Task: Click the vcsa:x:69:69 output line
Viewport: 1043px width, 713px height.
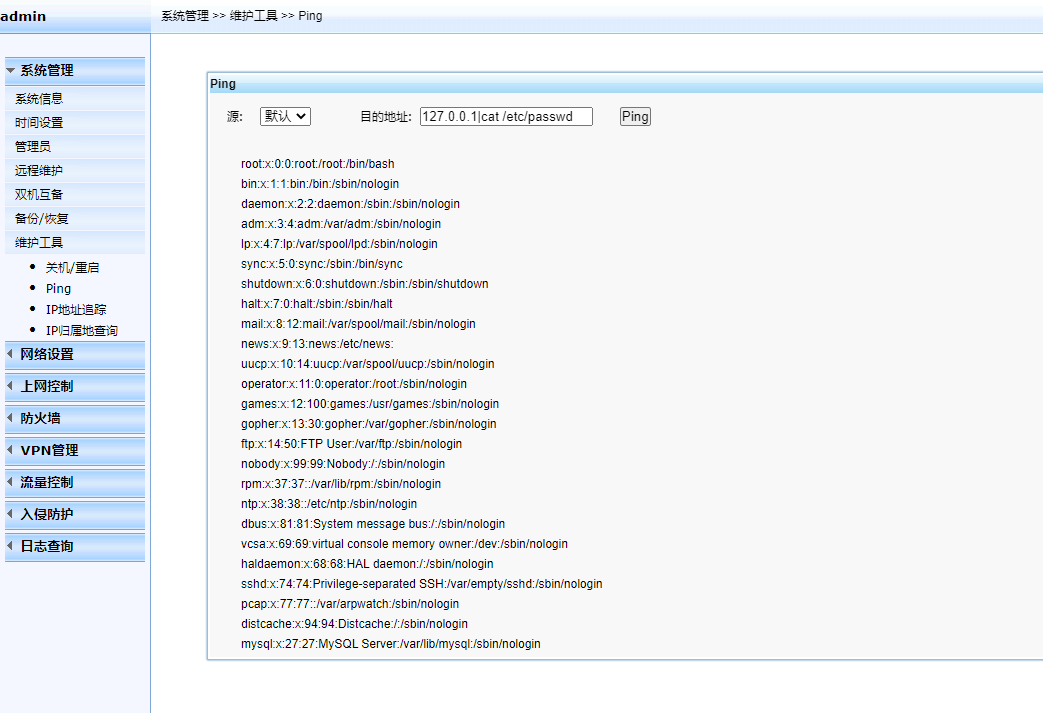Action: click(x=404, y=543)
